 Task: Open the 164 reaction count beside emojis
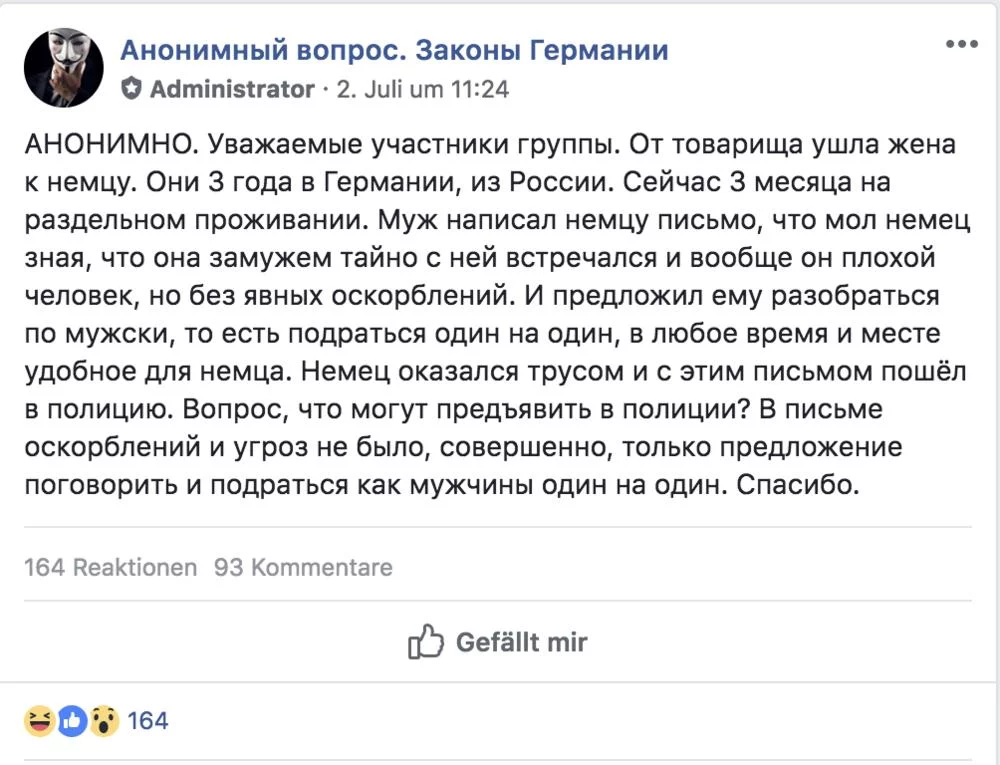pos(148,720)
